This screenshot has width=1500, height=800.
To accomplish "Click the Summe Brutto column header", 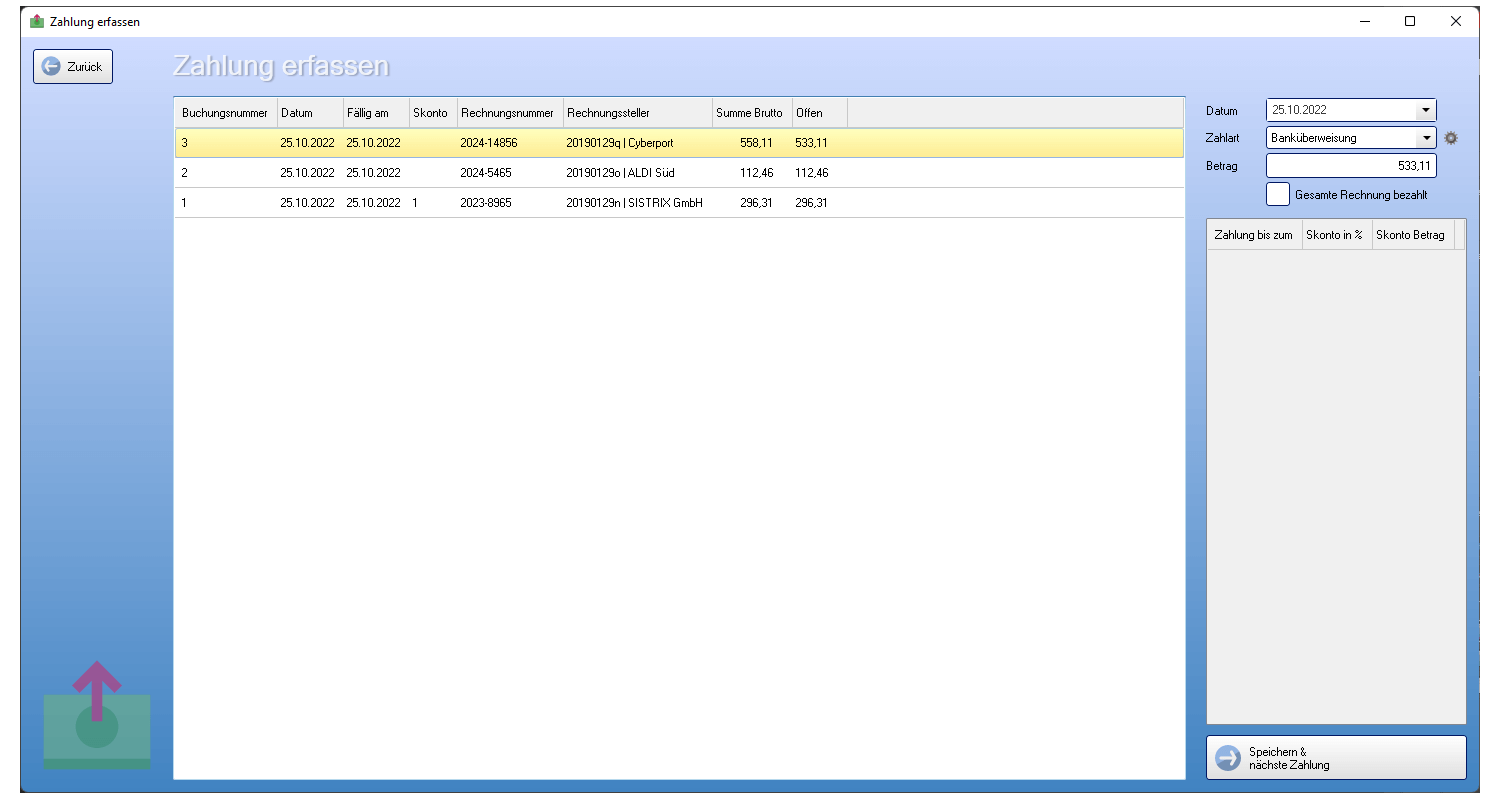I will point(751,113).
